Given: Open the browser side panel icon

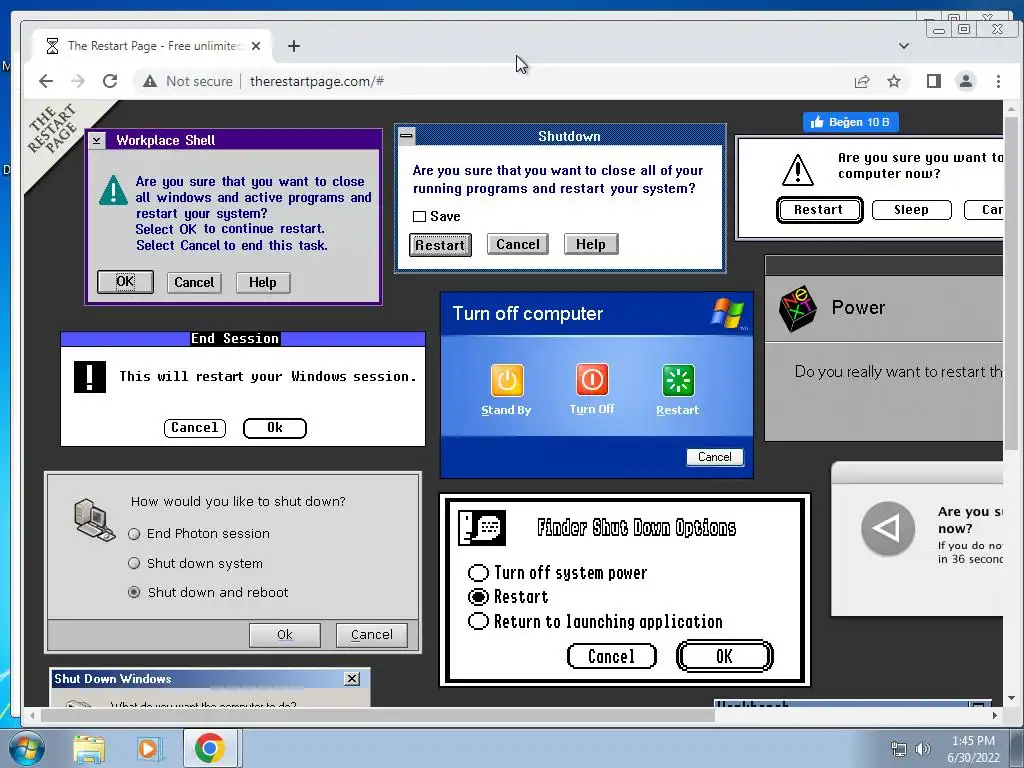Looking at the screenshot, I should [x=934, y=81].
